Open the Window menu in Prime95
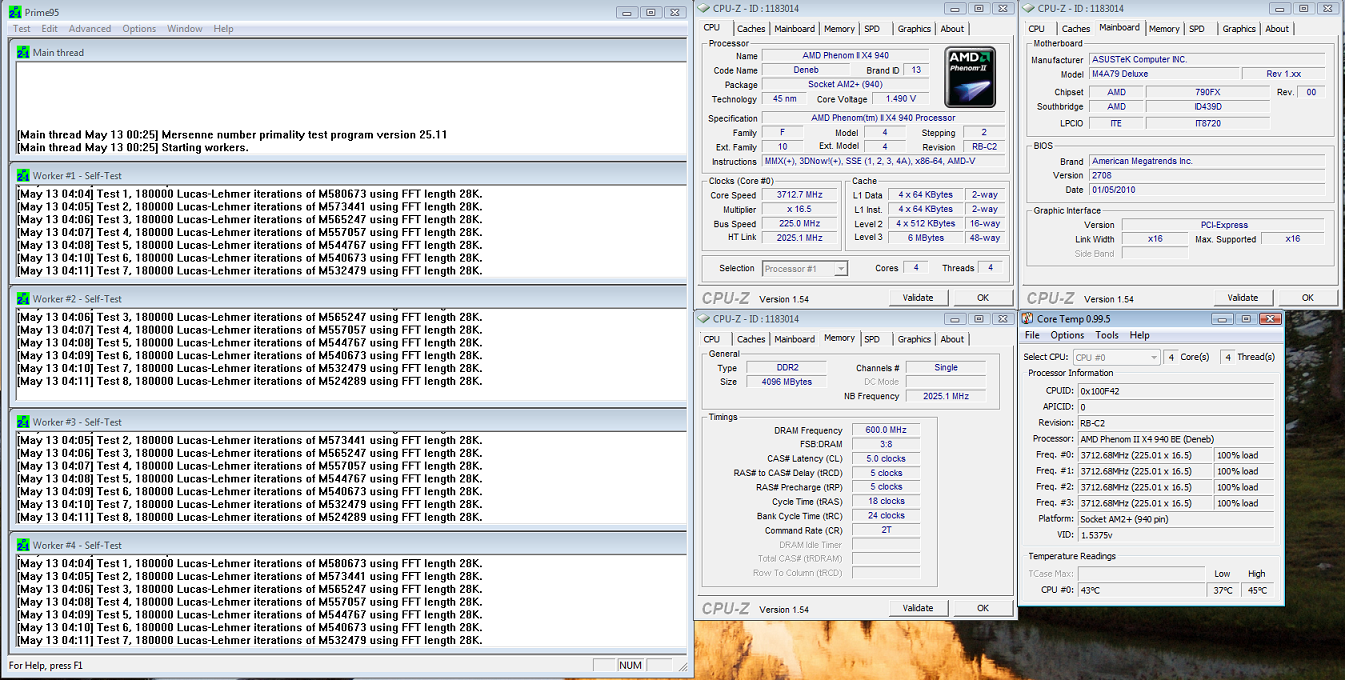Image resolution: width=1345 pixels, height=680 pixels. pos(185,29)
